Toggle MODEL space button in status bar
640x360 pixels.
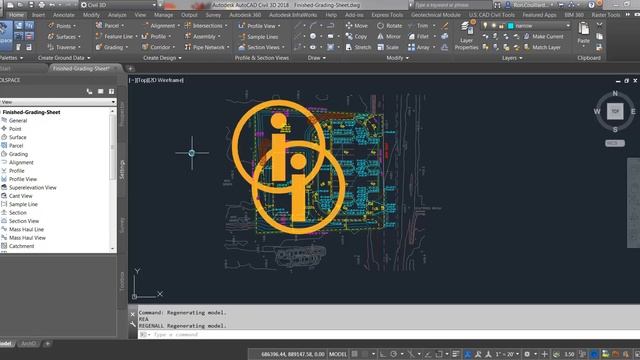coord(338,354)
